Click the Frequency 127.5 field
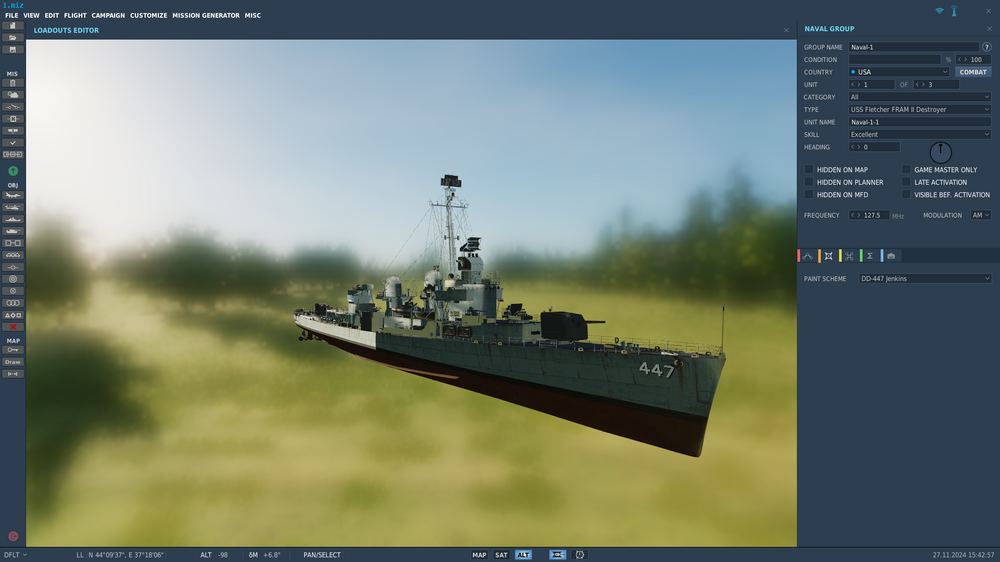Image resolution: width=1000 pixels, height=562 pixels. click(x=869, y=216)
